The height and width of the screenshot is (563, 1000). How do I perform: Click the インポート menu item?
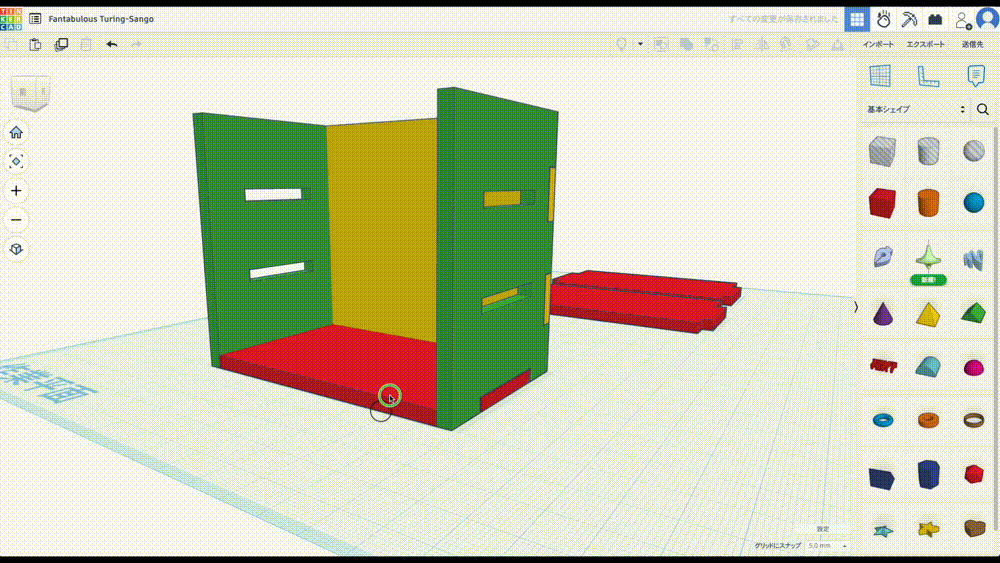pyautogui.click(x=879, y=44)
